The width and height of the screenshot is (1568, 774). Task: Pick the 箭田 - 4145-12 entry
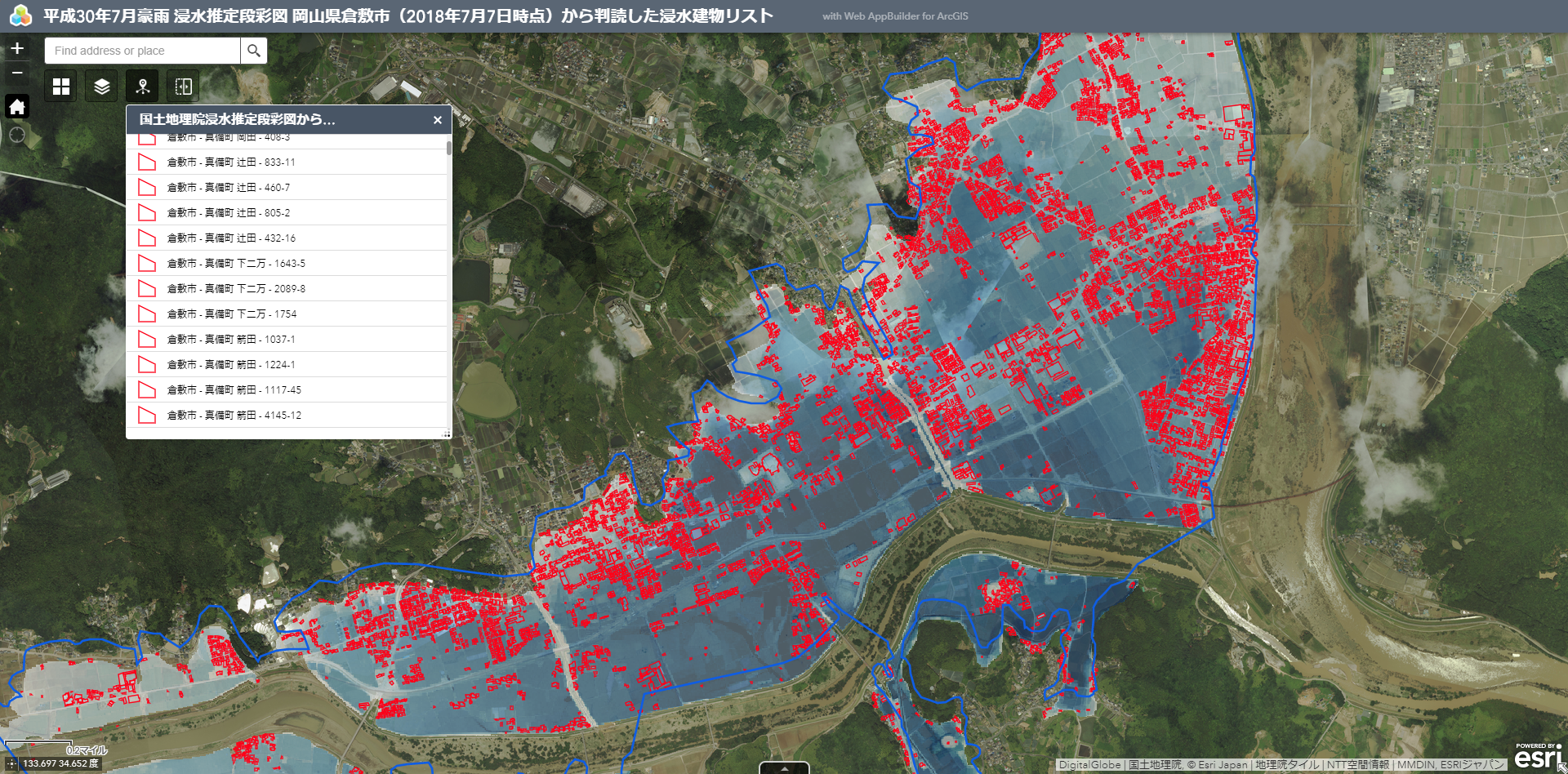click(x=234, y=416)
